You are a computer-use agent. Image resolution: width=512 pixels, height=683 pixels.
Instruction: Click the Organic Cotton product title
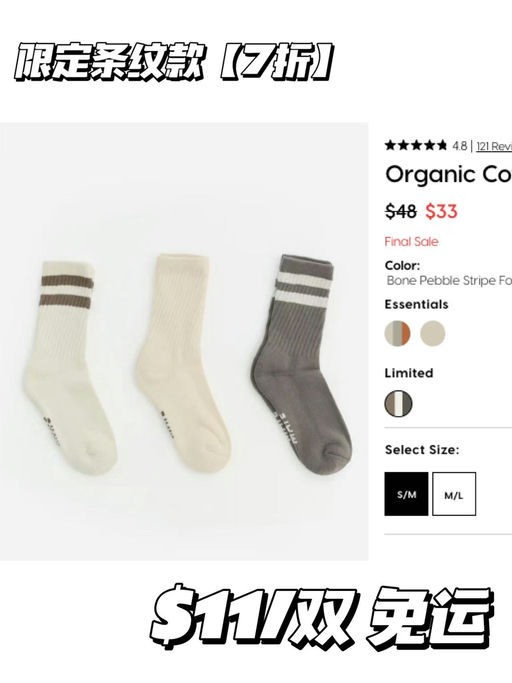[448, 174]
